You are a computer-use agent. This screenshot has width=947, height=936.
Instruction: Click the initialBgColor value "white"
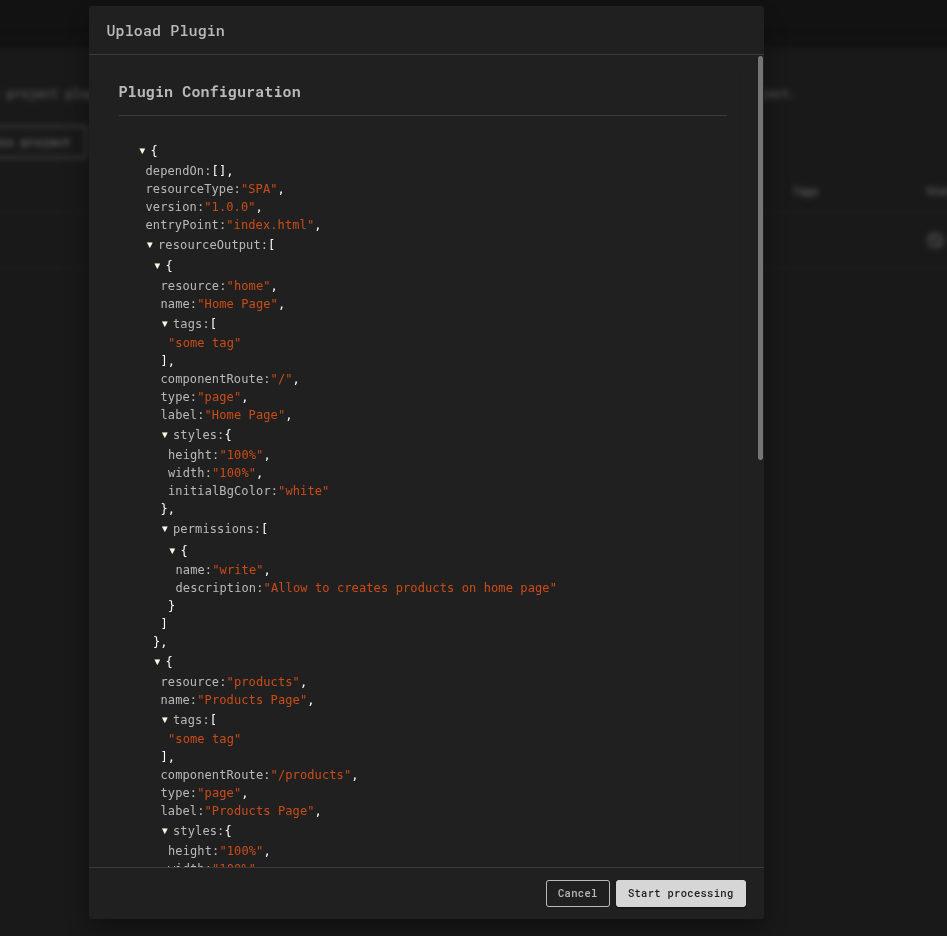click(x=303, y=490)
